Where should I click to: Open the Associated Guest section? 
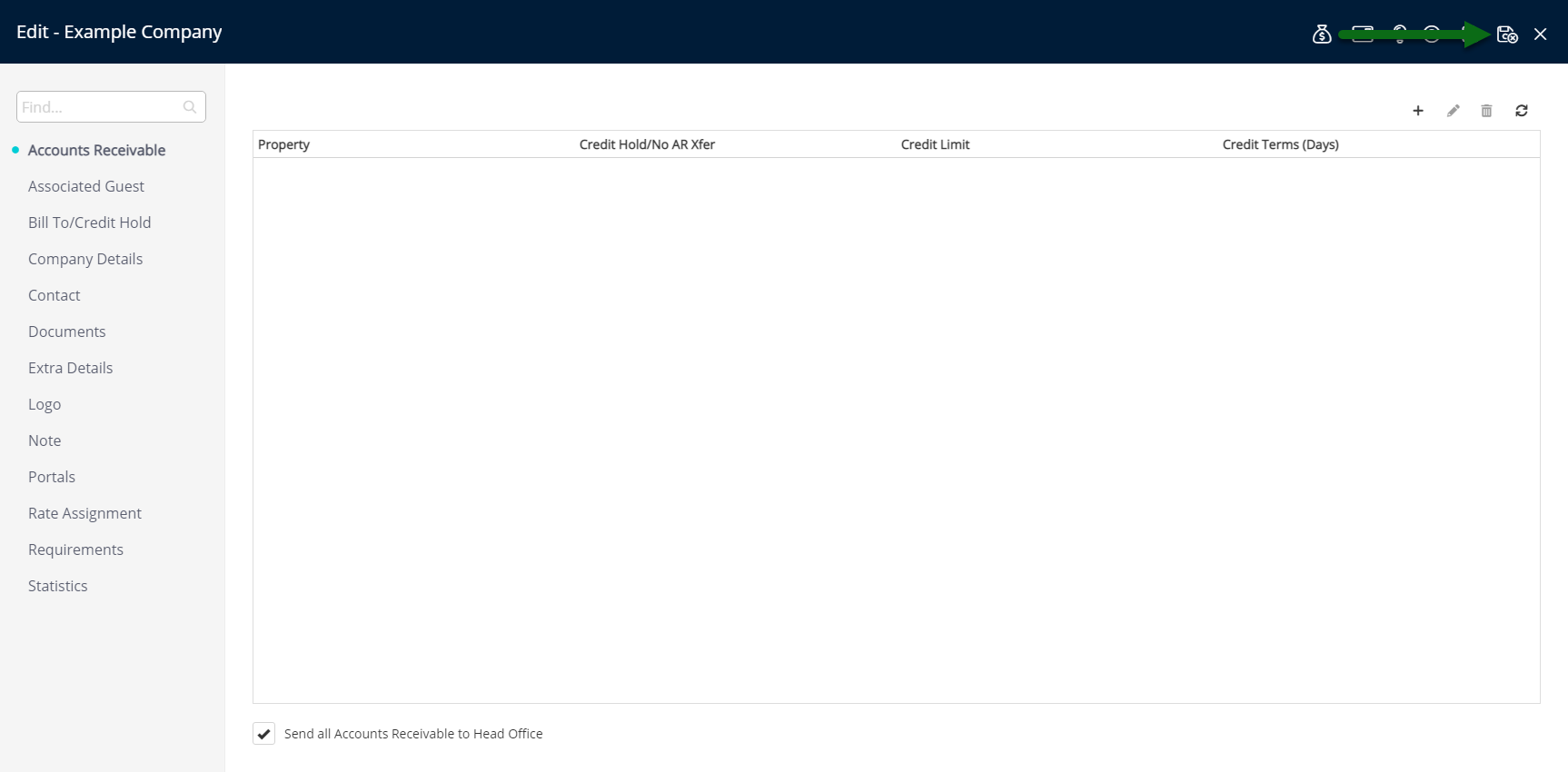(86, 186)
